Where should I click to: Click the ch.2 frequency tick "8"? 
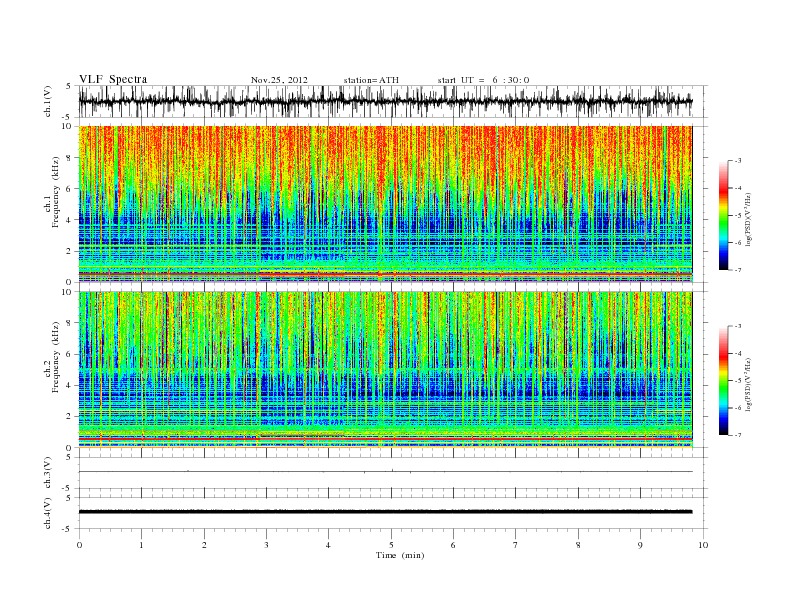[70, 323]
